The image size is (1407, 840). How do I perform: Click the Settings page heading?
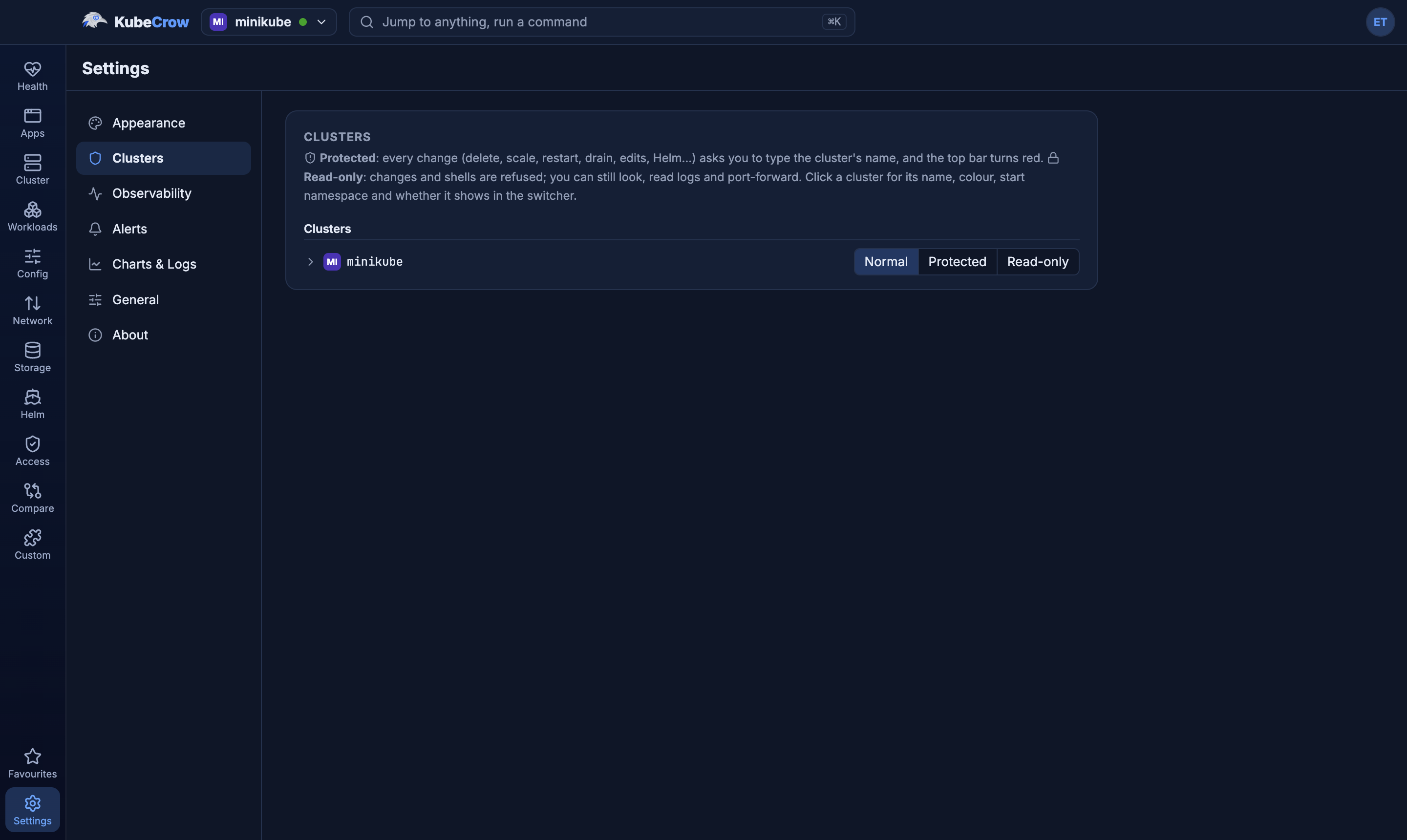click(115, 68)
